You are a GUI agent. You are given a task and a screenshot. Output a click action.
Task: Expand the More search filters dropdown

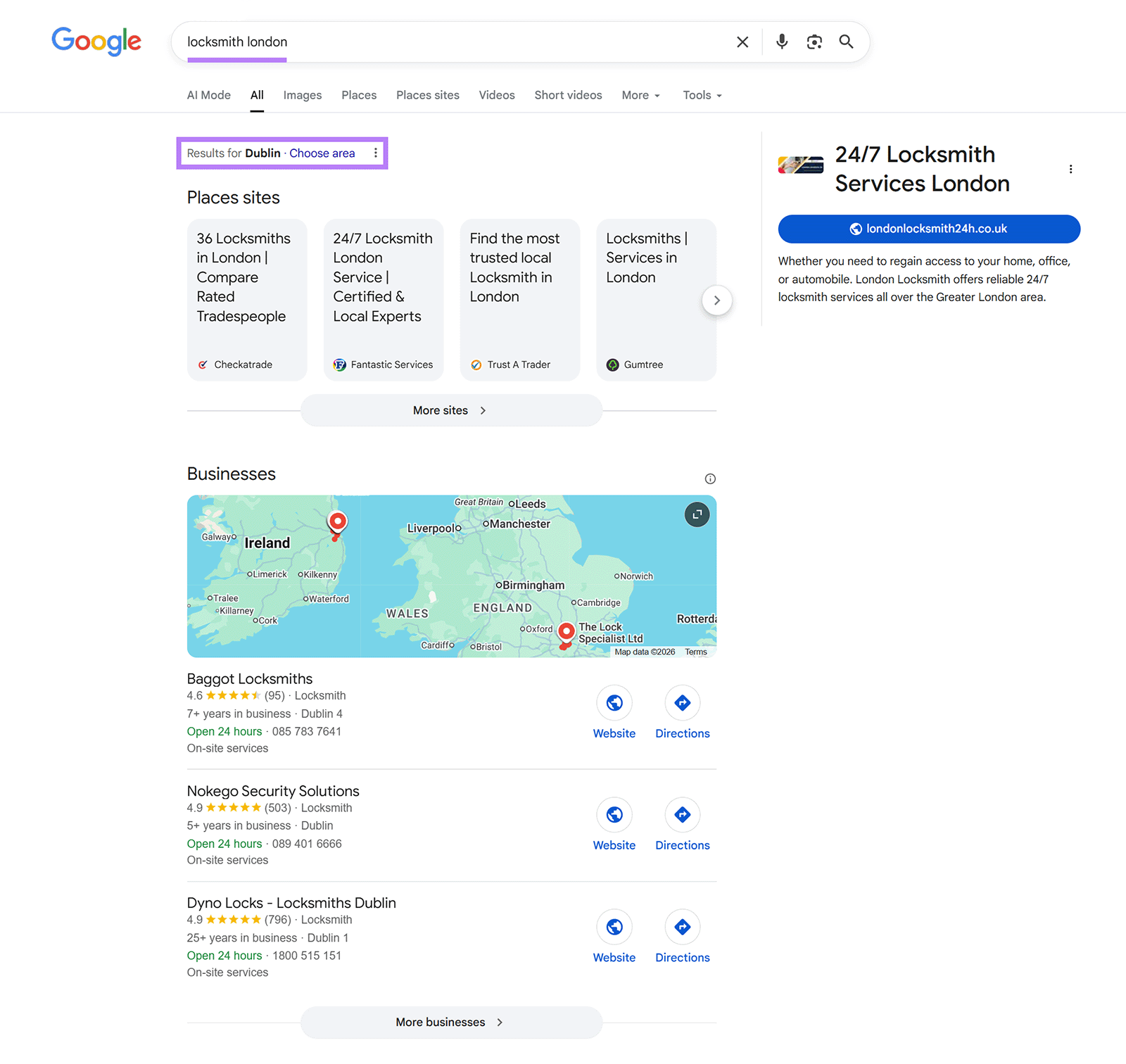(x=640, y=96)
